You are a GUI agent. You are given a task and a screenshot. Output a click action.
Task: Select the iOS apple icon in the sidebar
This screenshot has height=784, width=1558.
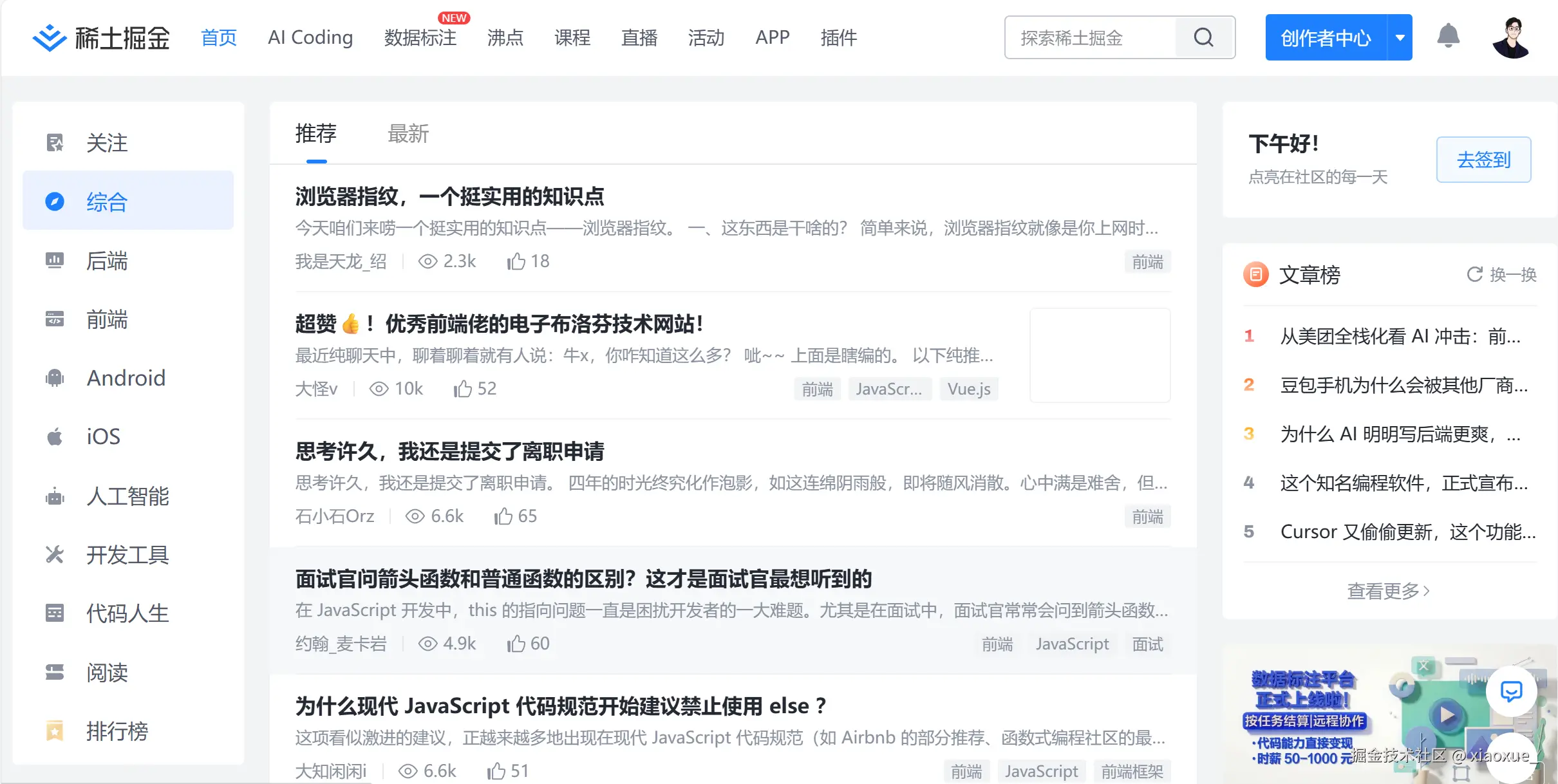point(55,436)
